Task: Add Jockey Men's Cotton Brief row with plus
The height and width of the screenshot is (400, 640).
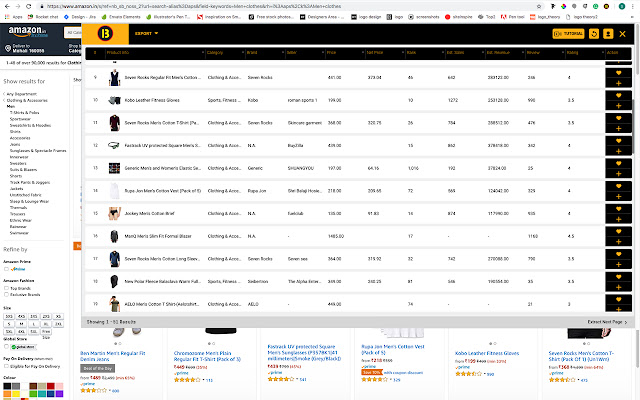Action: point(618,219)
